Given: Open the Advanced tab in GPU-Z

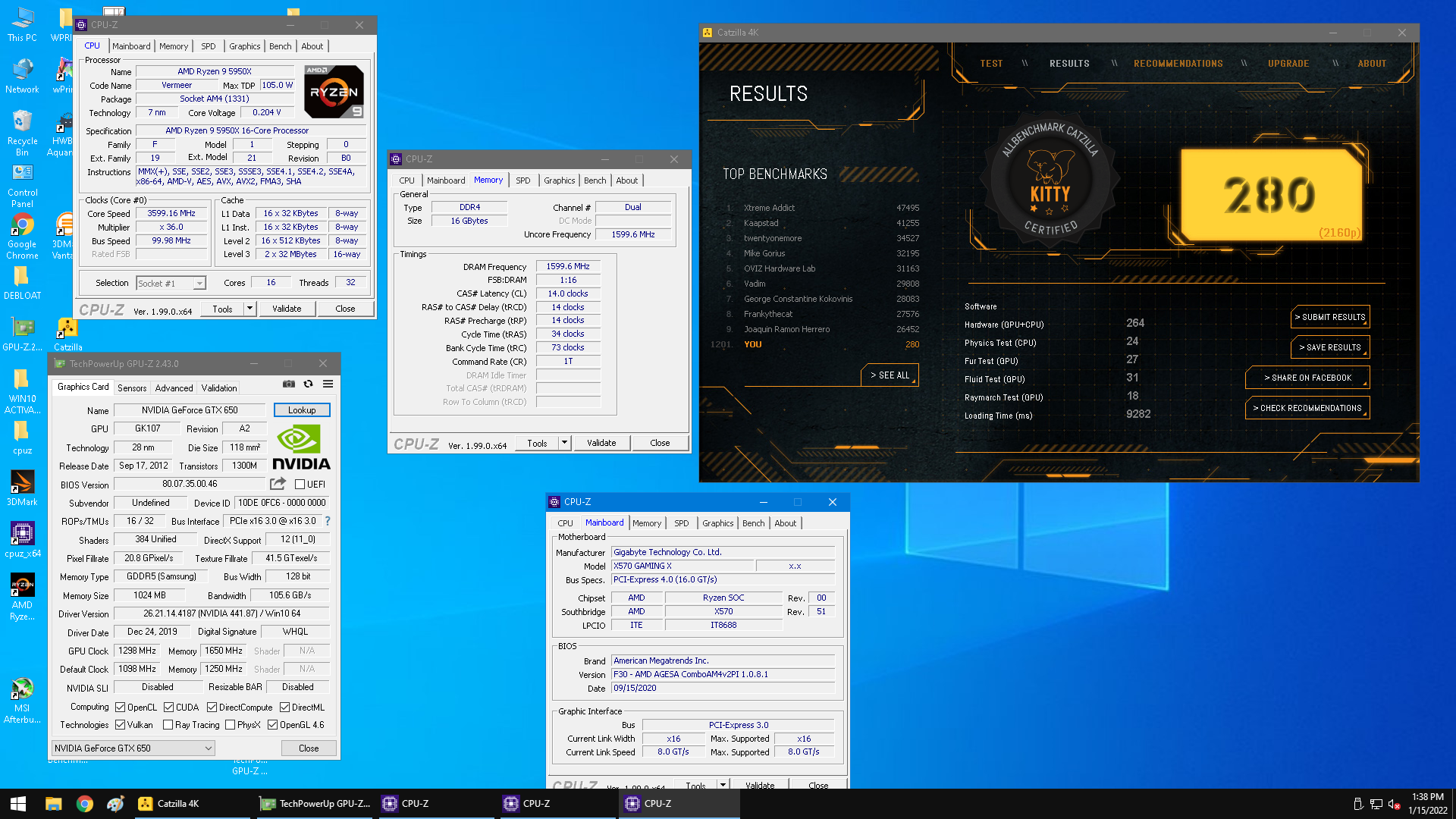Looking at the screenshot, I should [x=174, y=388].
